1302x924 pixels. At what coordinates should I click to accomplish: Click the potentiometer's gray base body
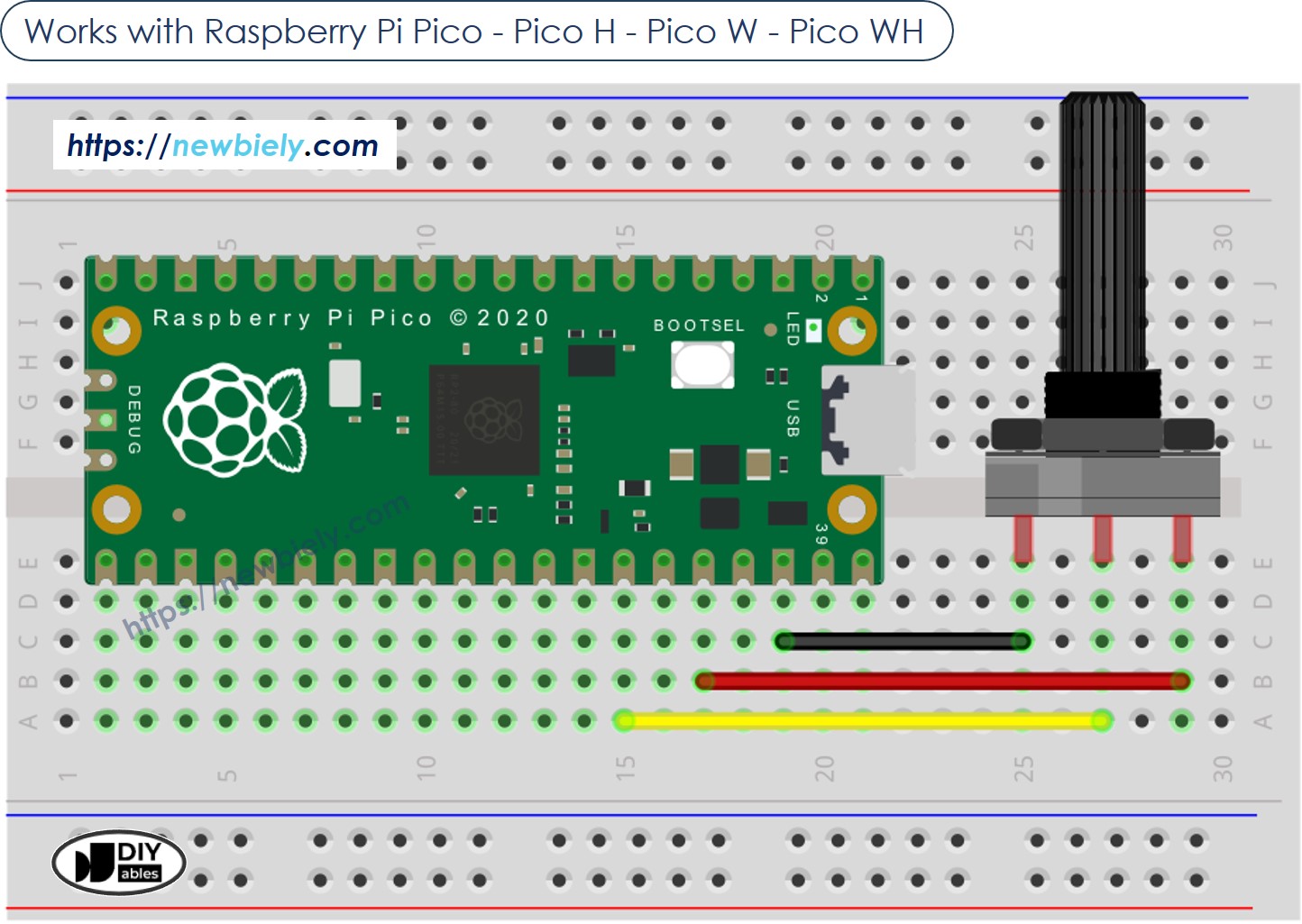[x=1103, y=484]
